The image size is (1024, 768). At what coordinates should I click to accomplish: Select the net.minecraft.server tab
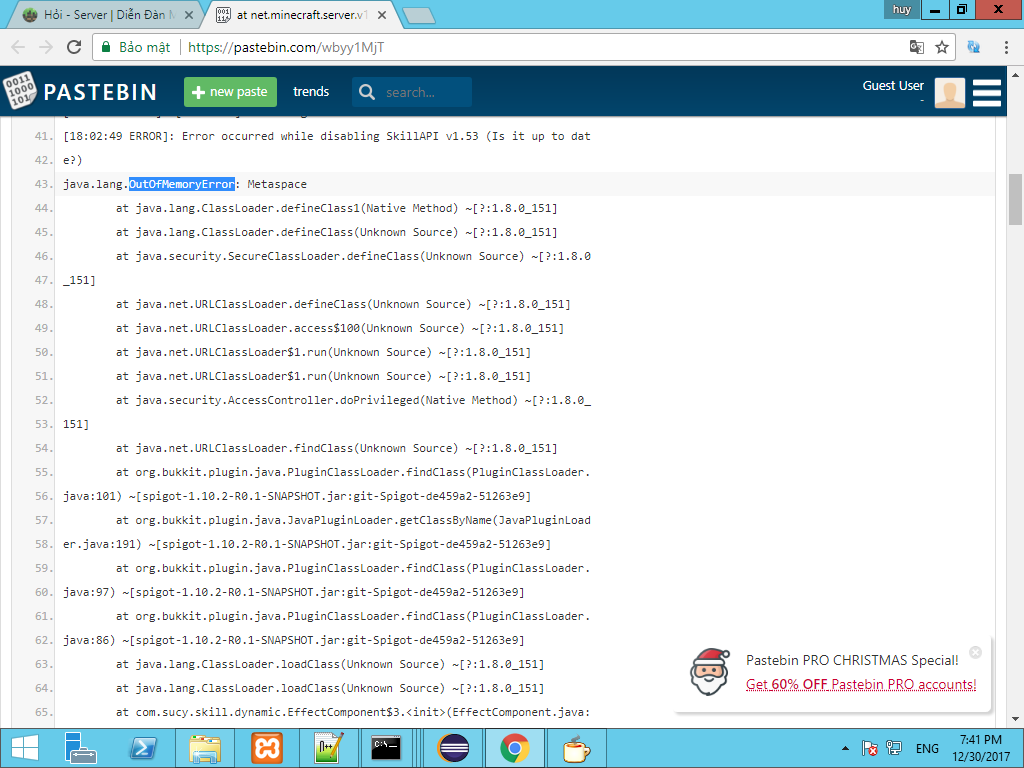tap(300, 14)
